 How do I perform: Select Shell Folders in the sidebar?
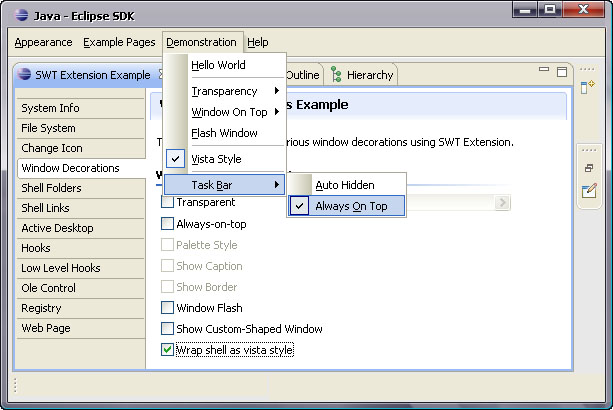coord(81,188)
